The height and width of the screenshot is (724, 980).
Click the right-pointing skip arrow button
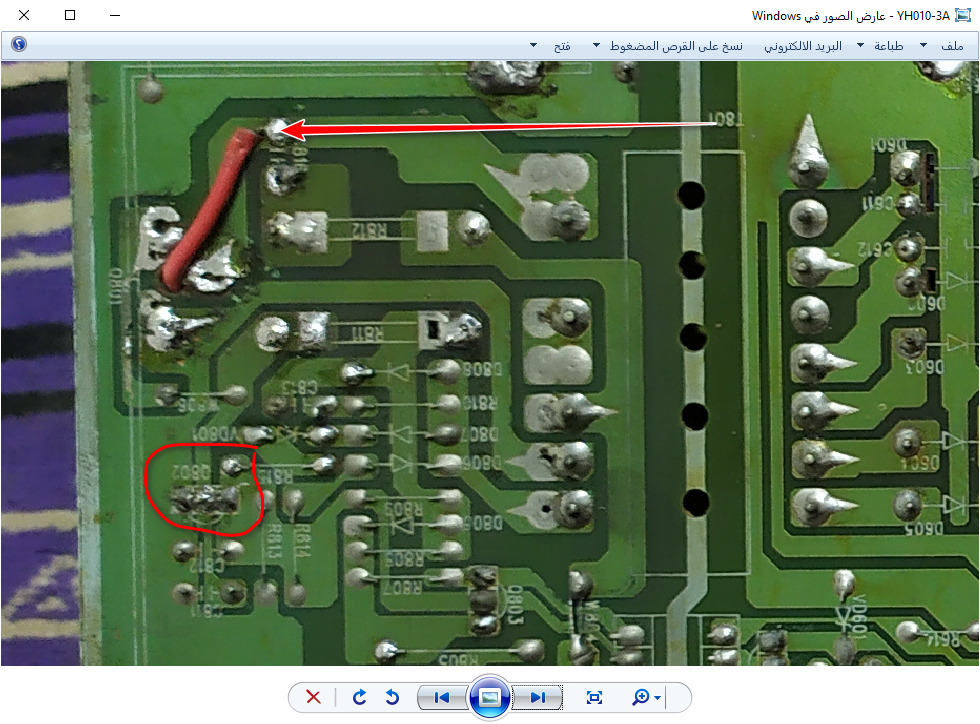click(537, 697)
